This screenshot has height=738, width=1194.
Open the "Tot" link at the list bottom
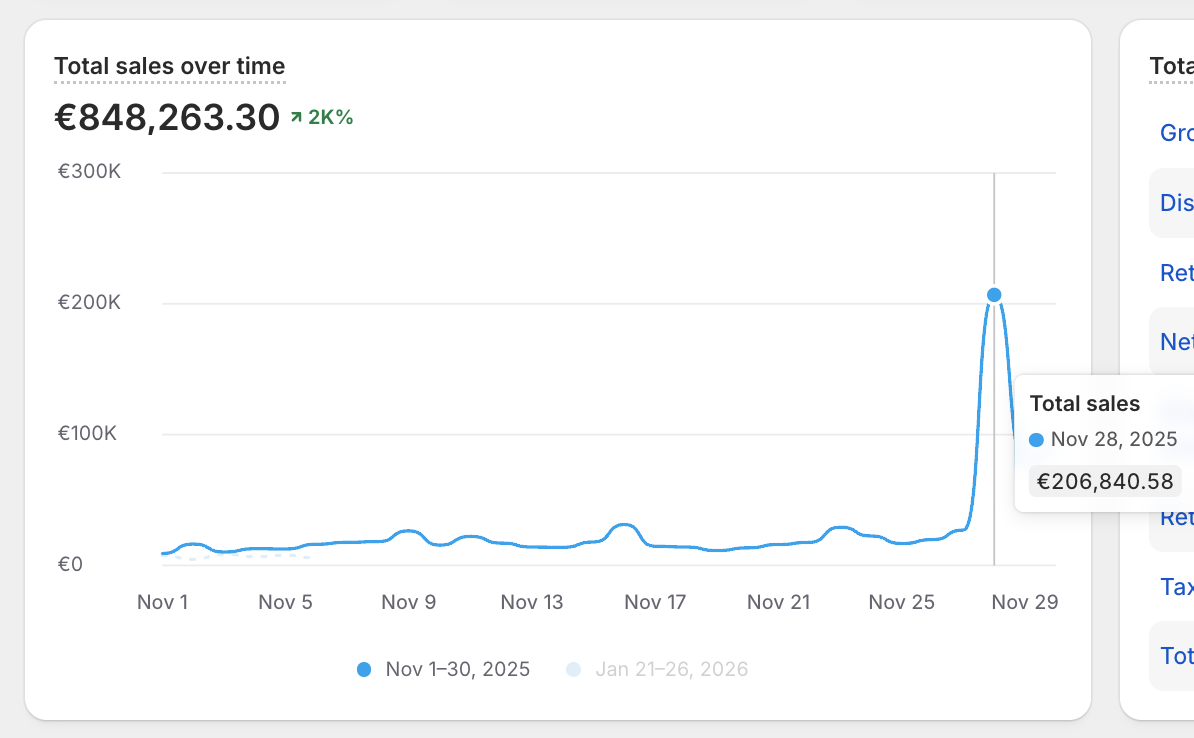(x=1176, y=656)
